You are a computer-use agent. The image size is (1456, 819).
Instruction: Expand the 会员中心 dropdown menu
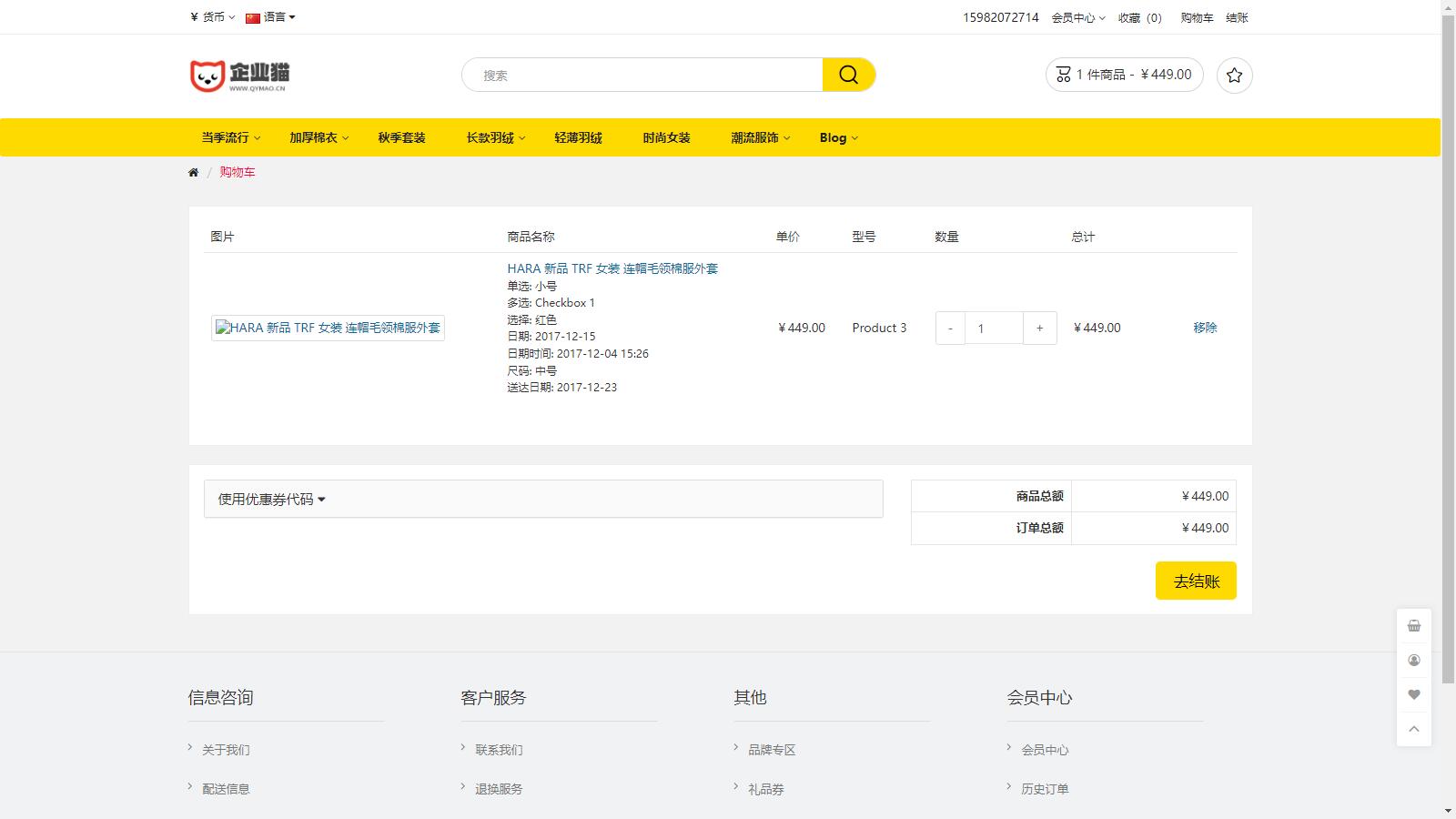click(1077, 17)
